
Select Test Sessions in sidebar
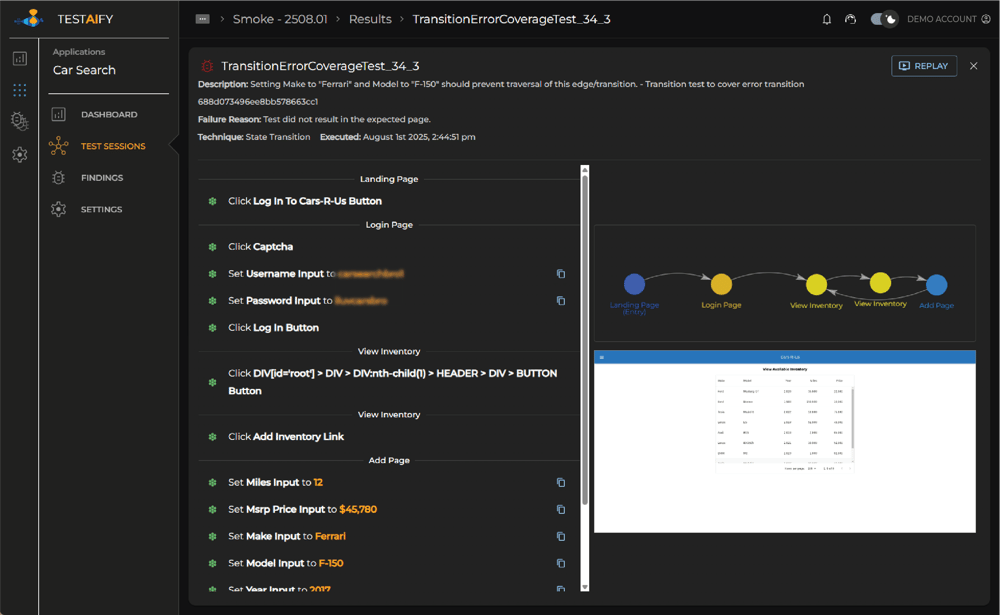112,146
